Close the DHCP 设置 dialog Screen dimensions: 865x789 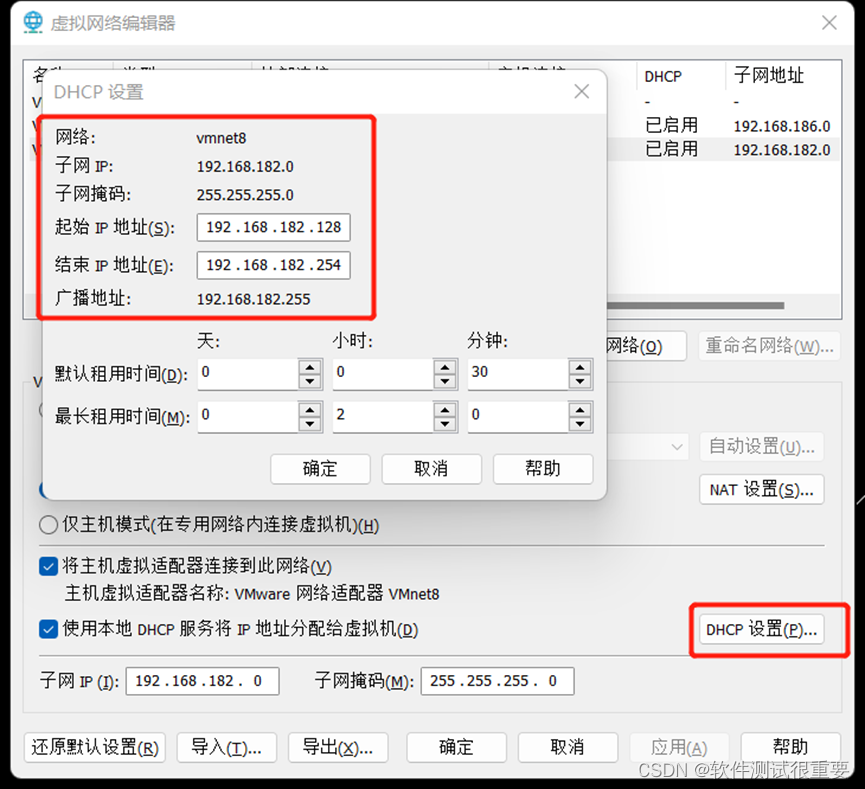pos(581,91)
